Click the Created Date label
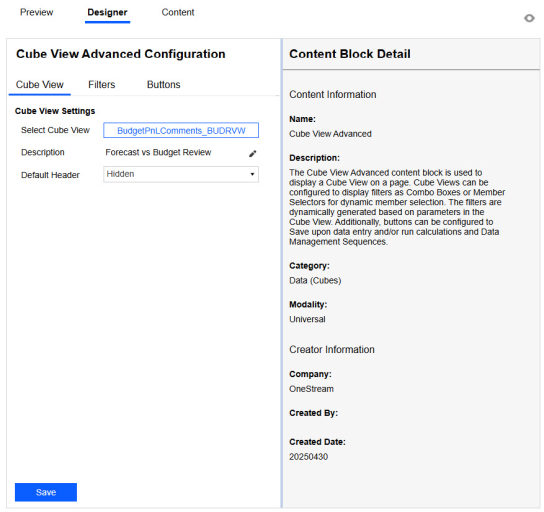Screen dimensions: 544x512 [x=317, y=442]
